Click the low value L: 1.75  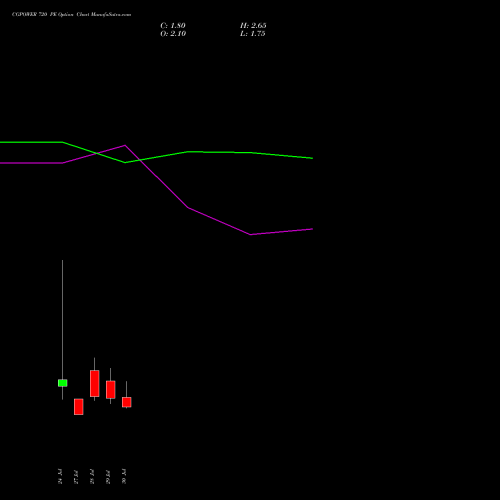[253, 34]
